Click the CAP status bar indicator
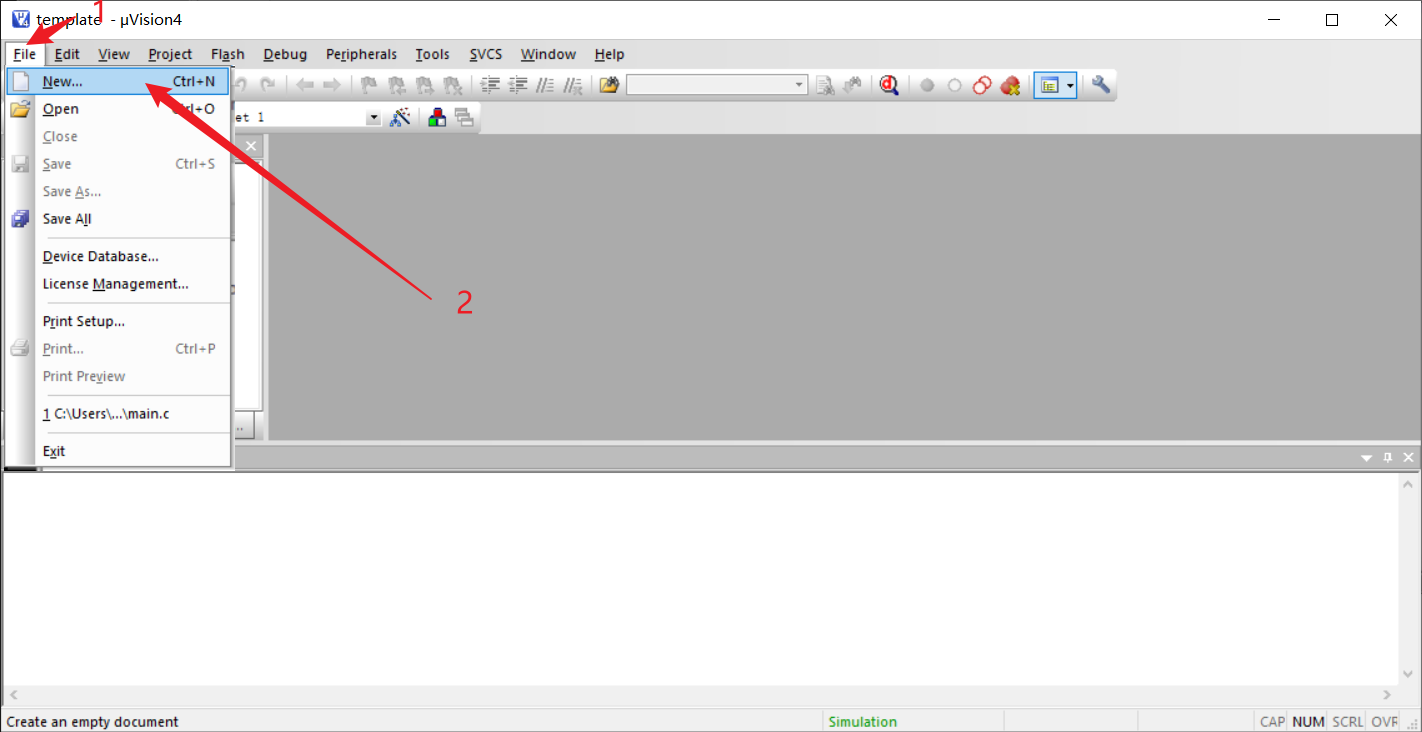This screenshot has width=1422, height=732. click(x=1272, y=722)
